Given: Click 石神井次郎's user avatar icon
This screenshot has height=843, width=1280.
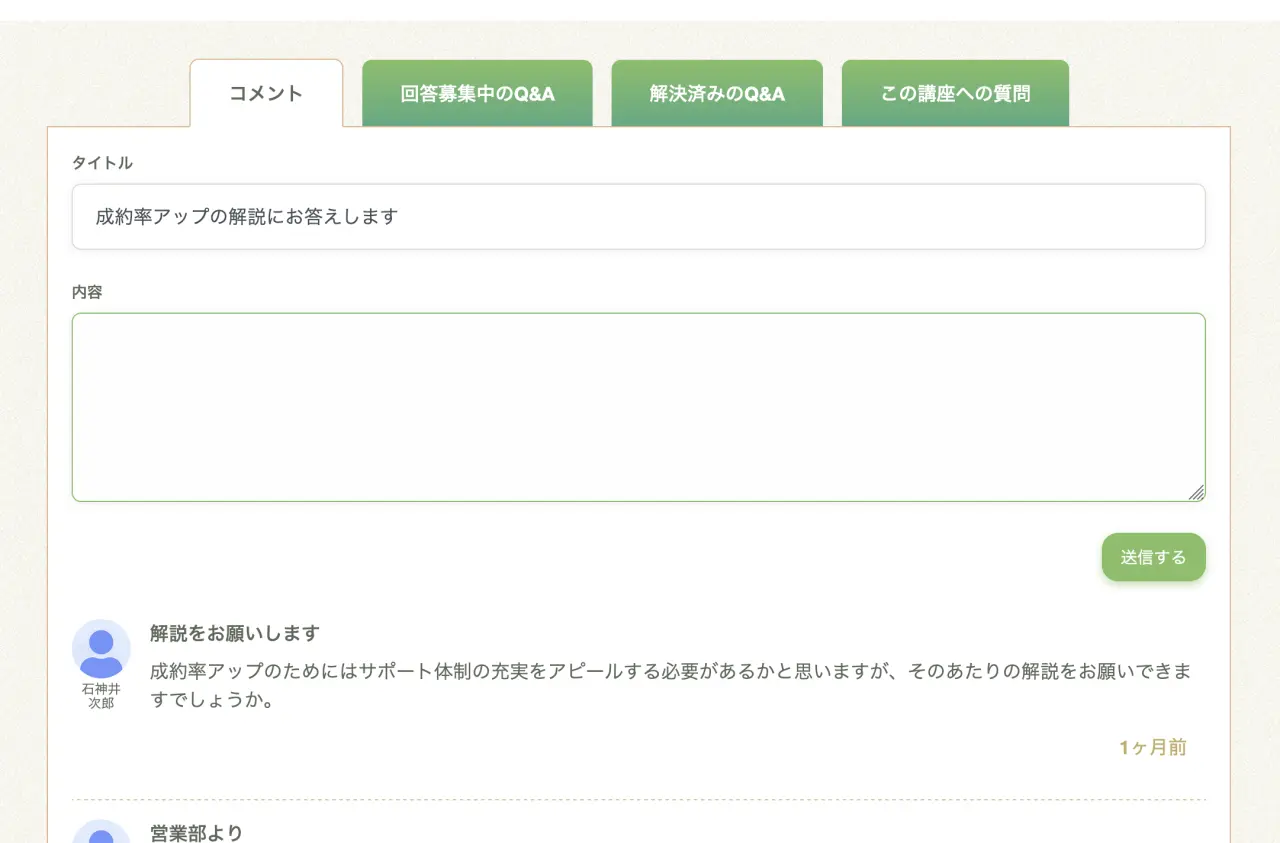Looking at the screenshot, I should tap(101, 648).
